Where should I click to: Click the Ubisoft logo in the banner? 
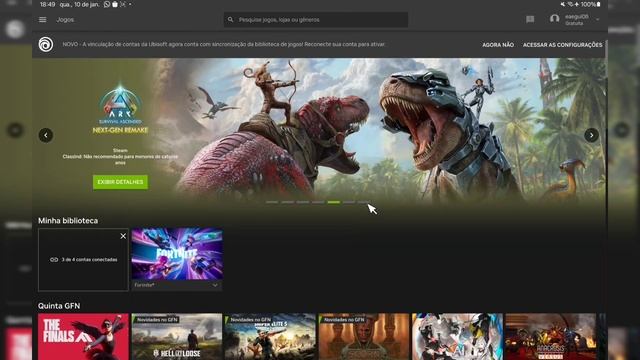tap(46, 44)
